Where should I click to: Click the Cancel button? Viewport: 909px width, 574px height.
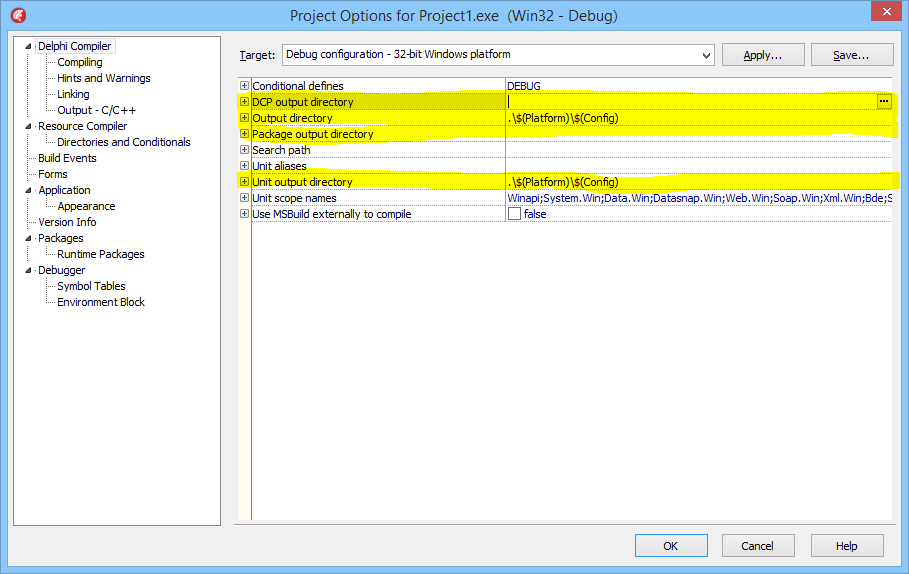coord(758,546)
